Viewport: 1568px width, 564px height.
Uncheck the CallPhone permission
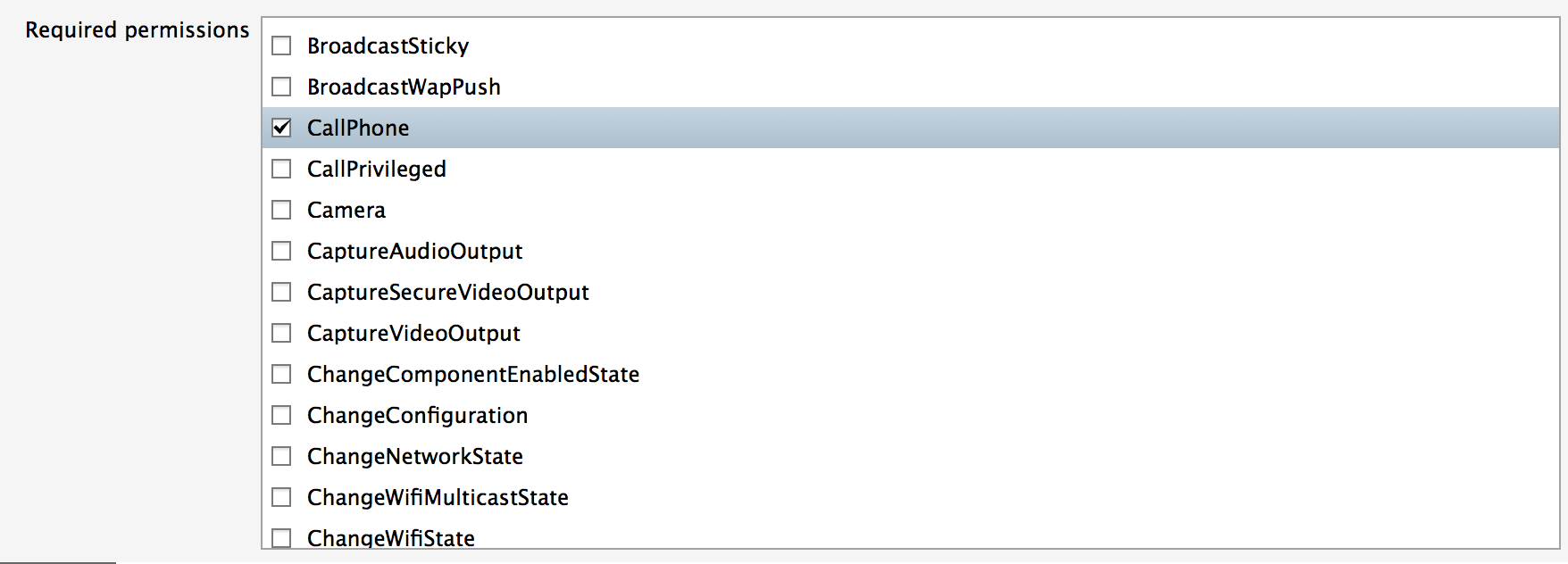(x=281, y=128)
